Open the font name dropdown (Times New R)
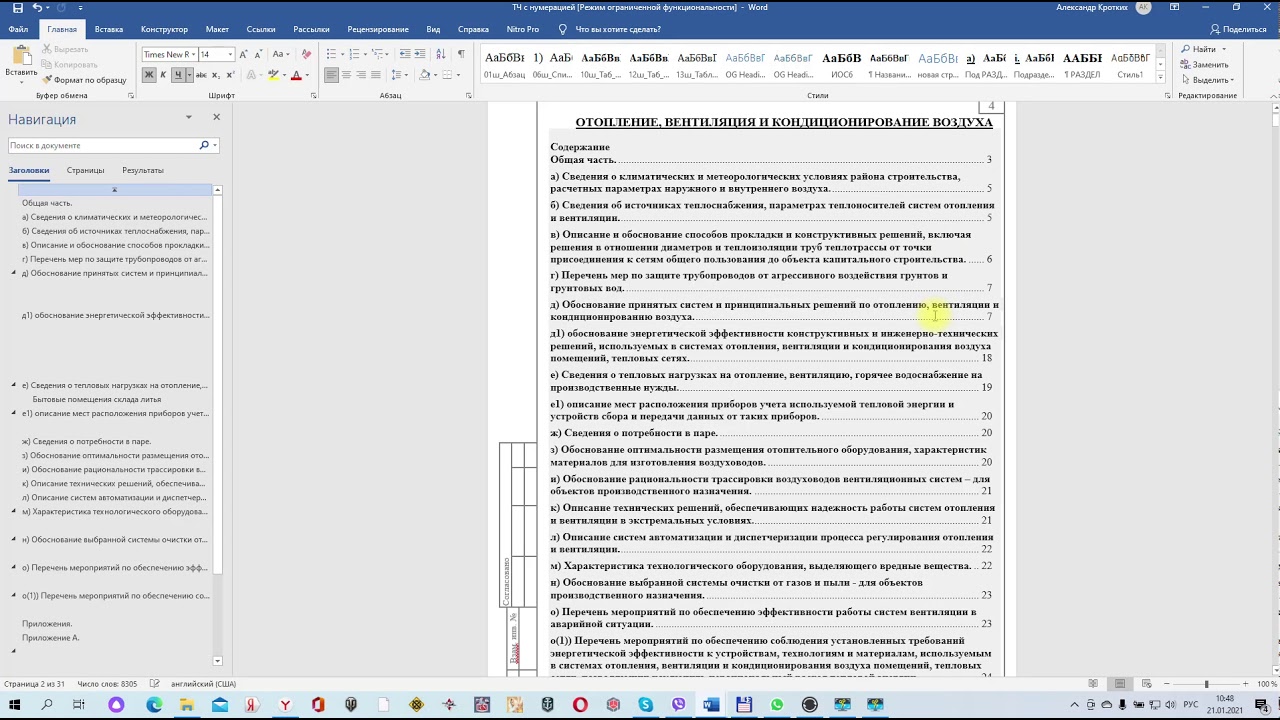 (192, 55)
